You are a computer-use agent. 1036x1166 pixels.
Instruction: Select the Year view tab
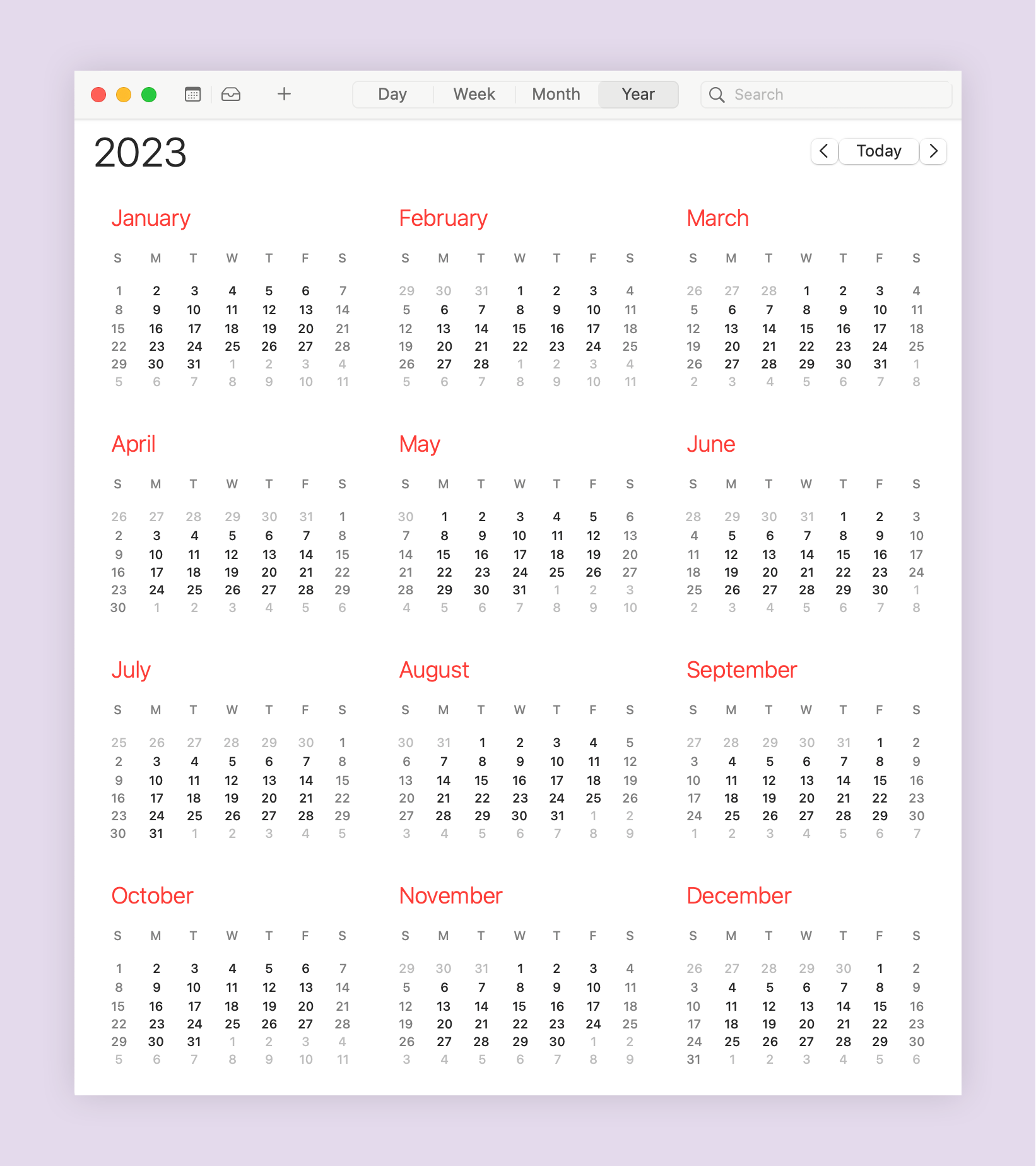pos(639,95)
